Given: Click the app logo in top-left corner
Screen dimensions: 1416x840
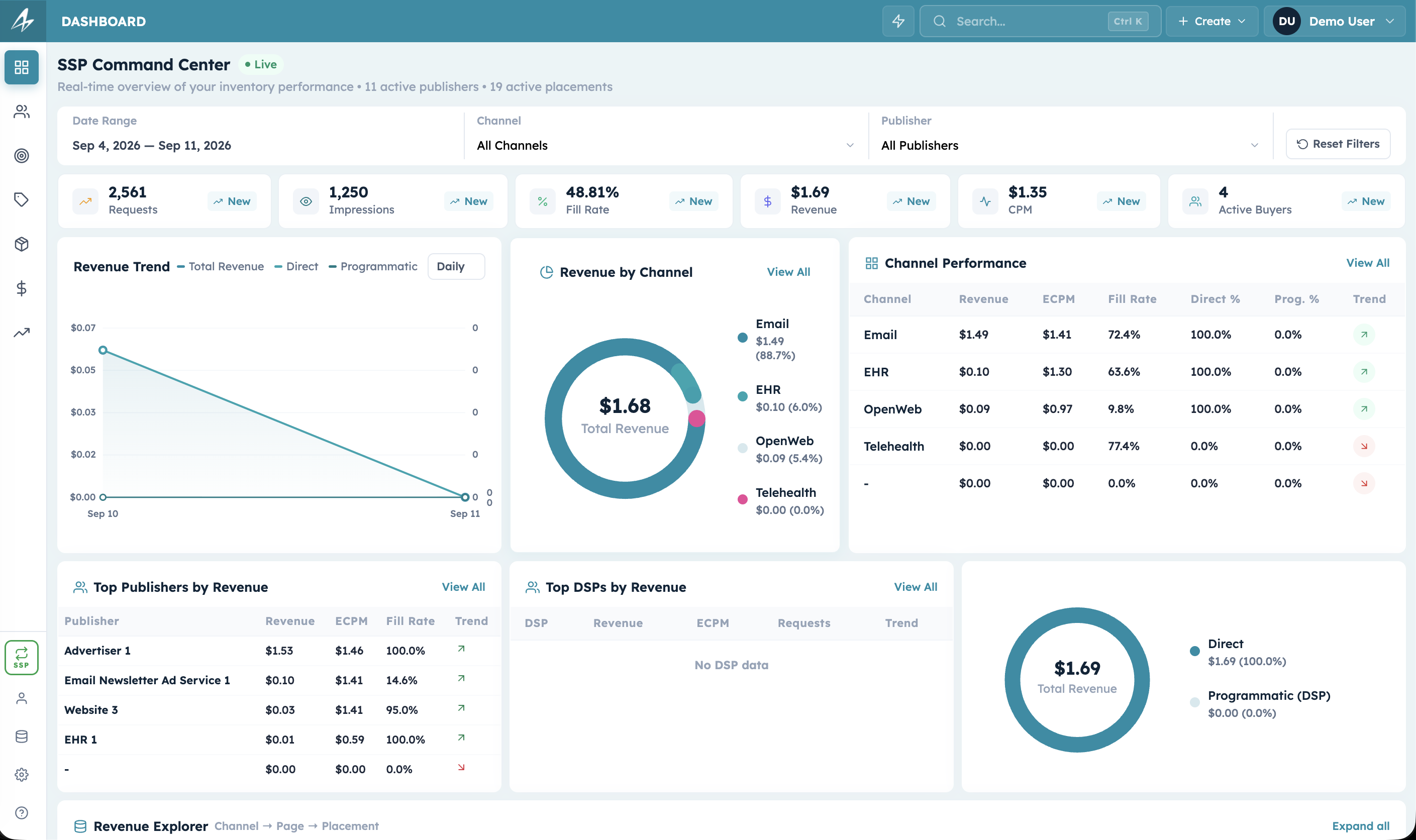Looking at the screenshot, I should coord(23,21).
